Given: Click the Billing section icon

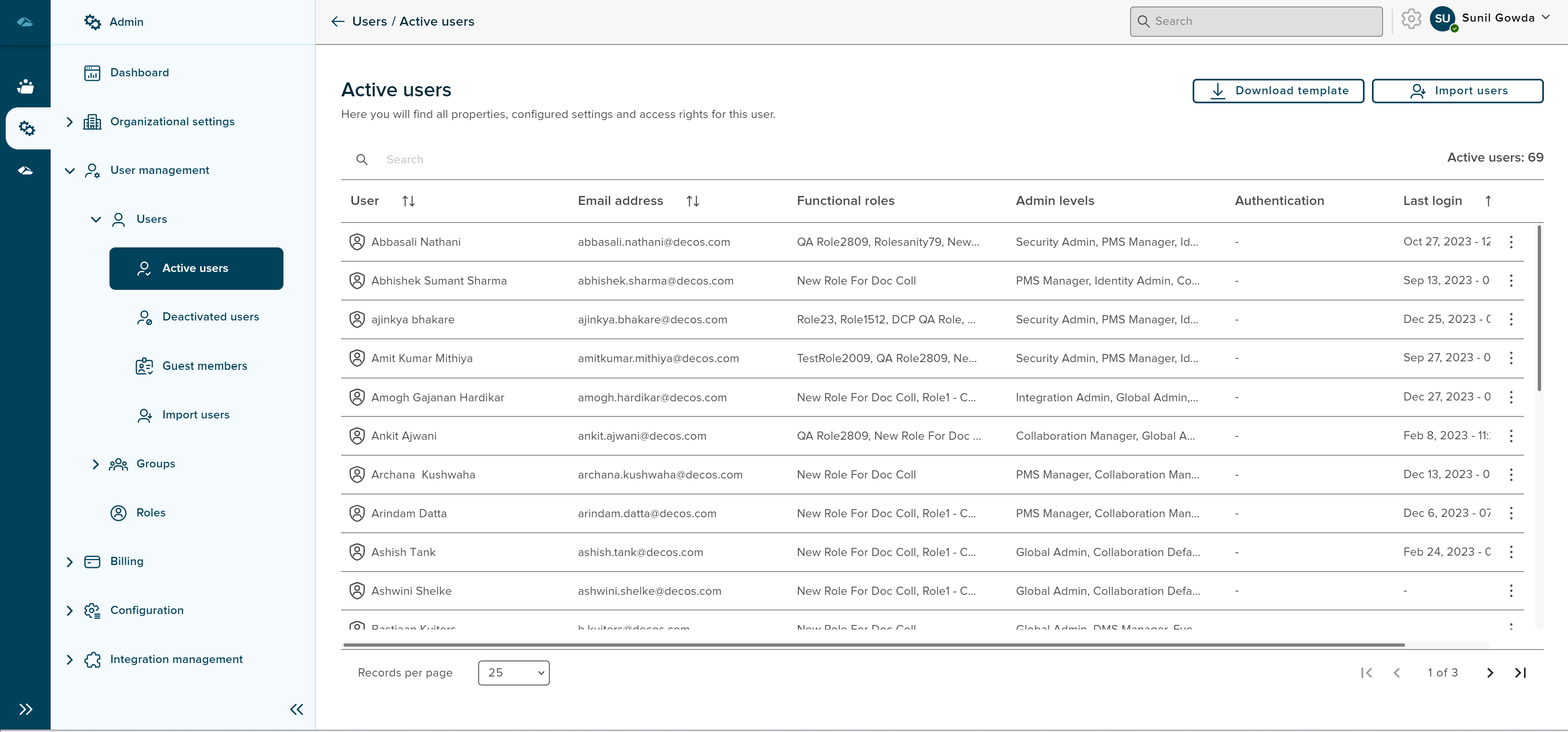Looking at the screenshot, I should pos(92,561).
